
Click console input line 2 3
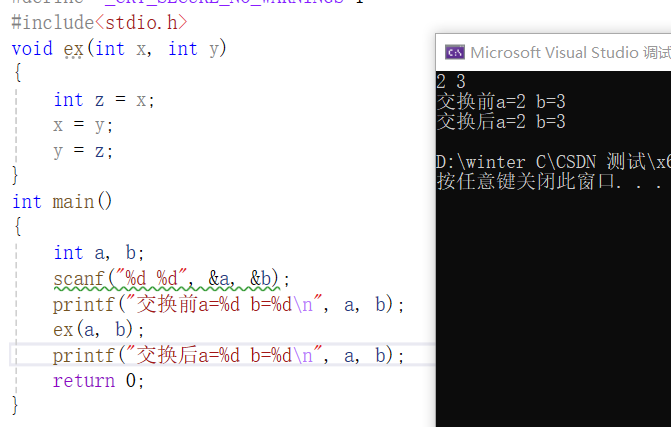451,81
